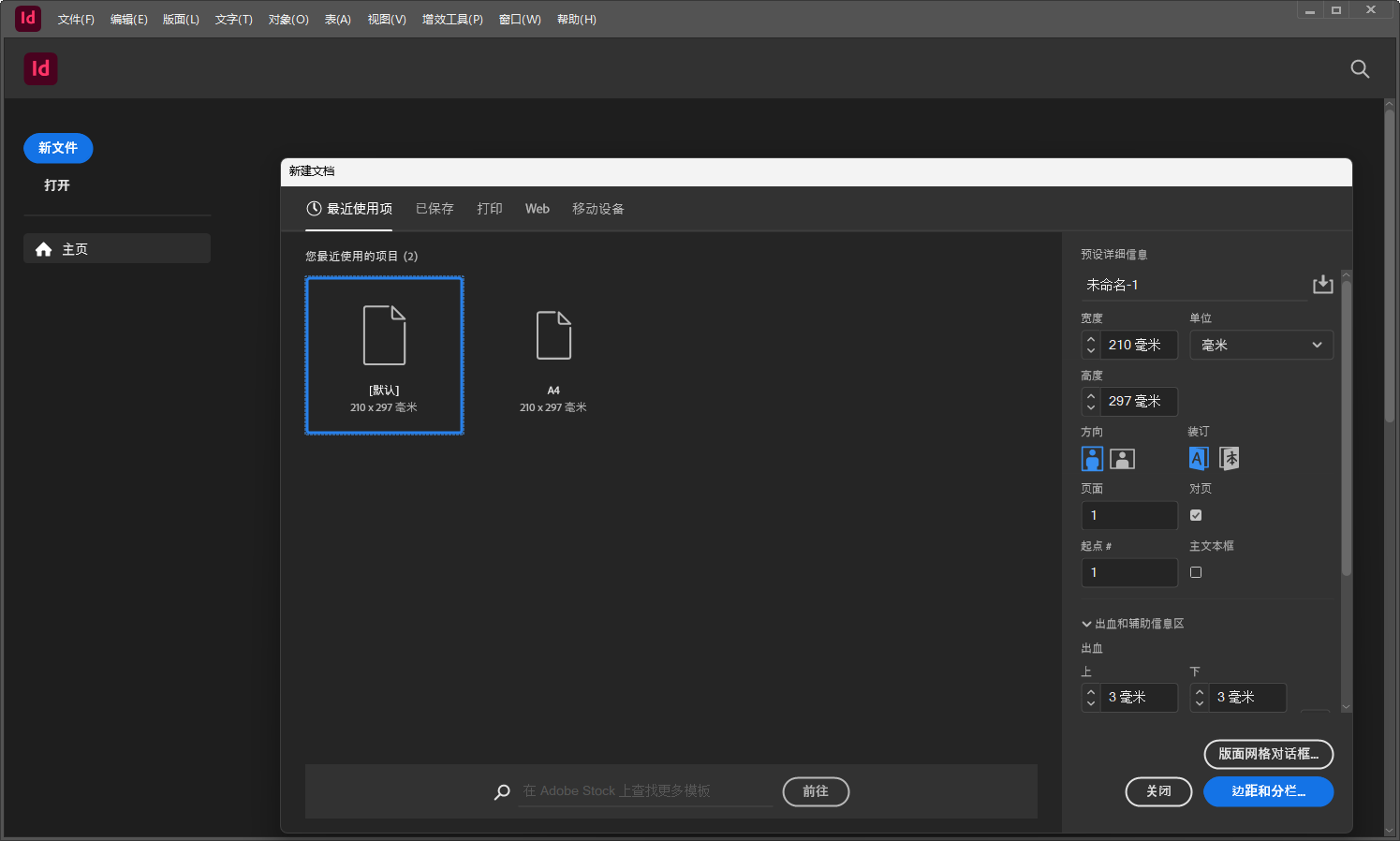This screenshot has height=841, width=1400.
Task: Click the 打开 button
Action: coord(57,185)
